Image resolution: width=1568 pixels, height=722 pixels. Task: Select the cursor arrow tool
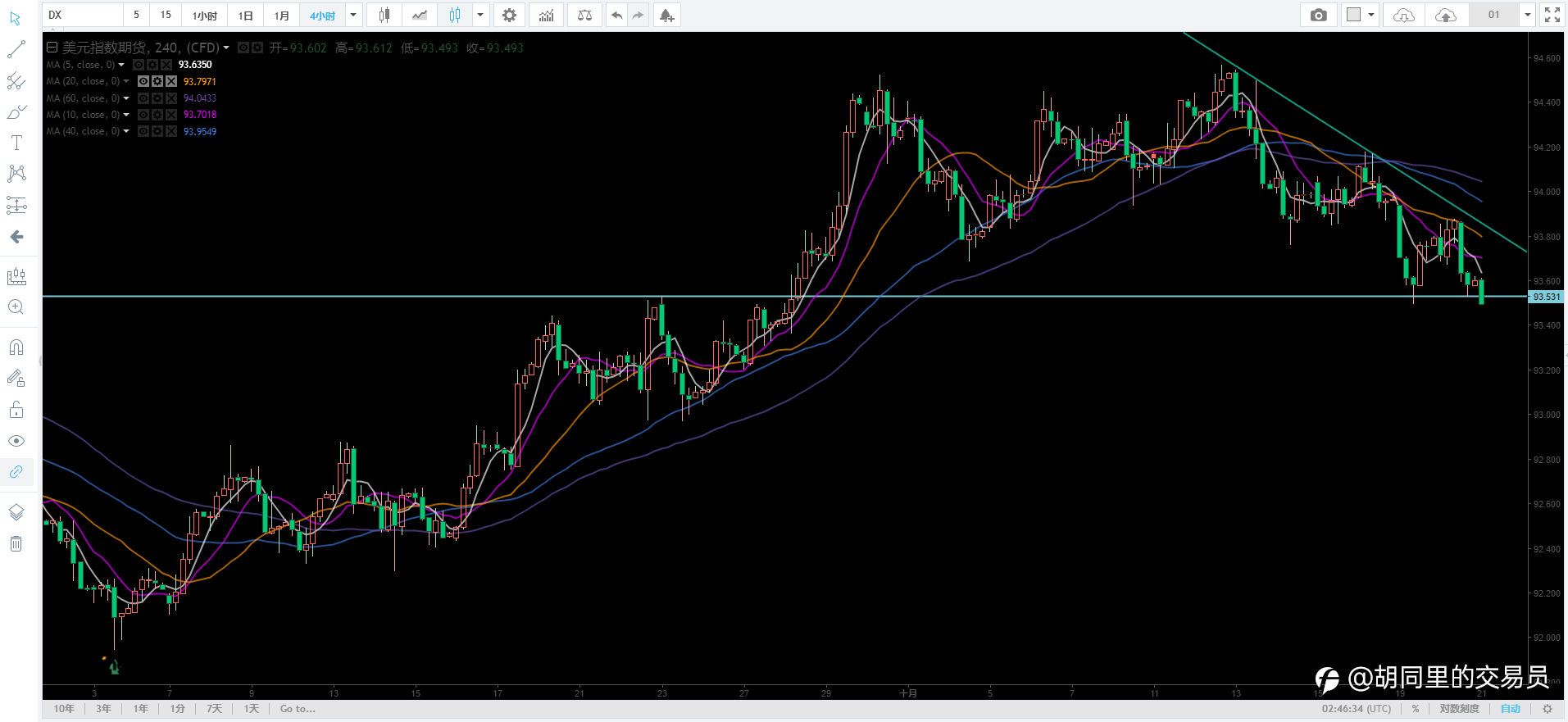[x=16, y=18]
